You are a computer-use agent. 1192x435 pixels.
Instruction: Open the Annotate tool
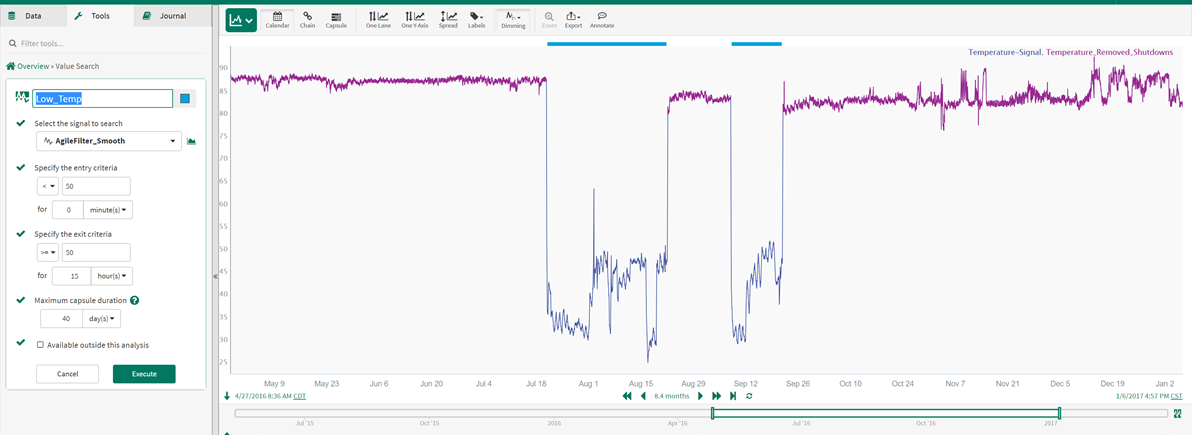coord(602,19)
